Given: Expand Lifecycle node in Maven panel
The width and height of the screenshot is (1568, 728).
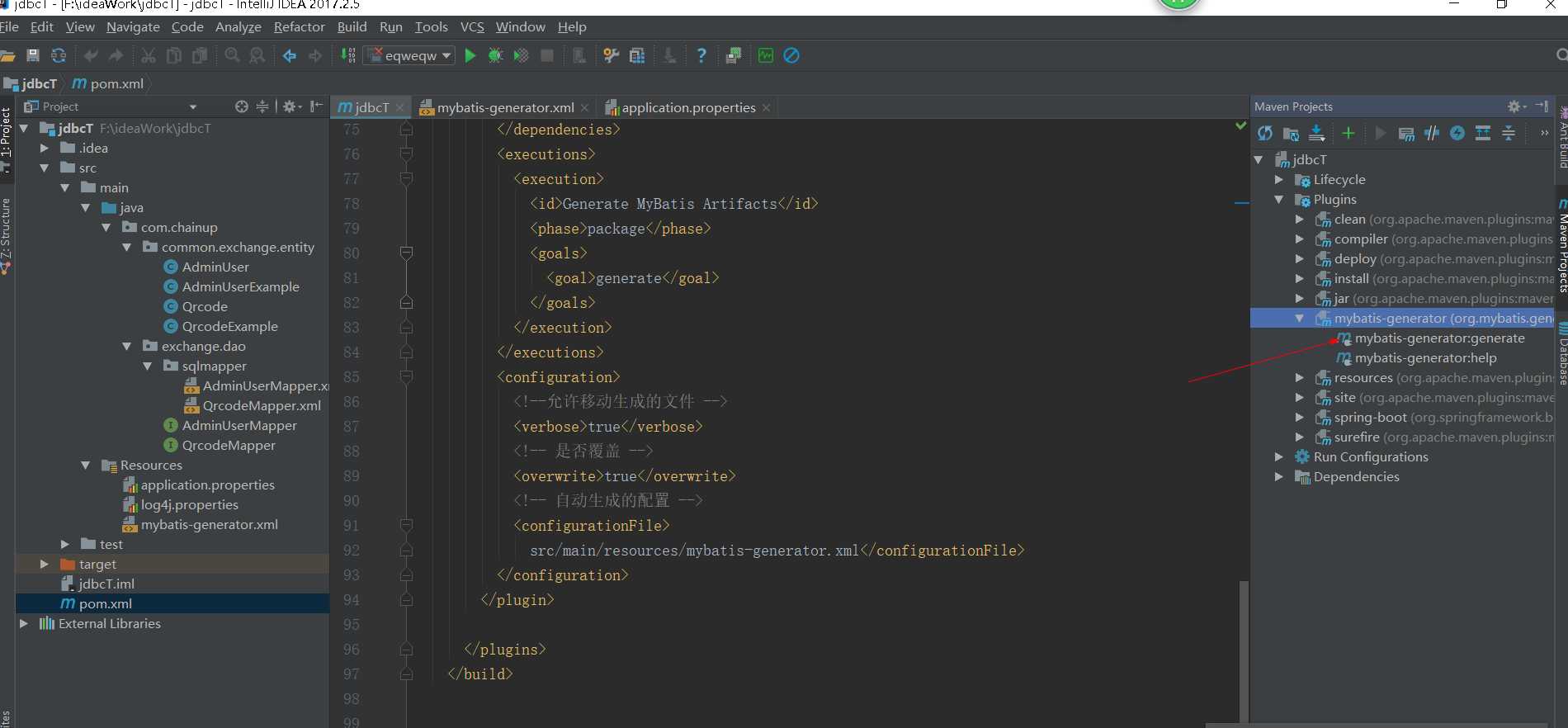Looking at the screenshot, I should [x=1279, y=180].
